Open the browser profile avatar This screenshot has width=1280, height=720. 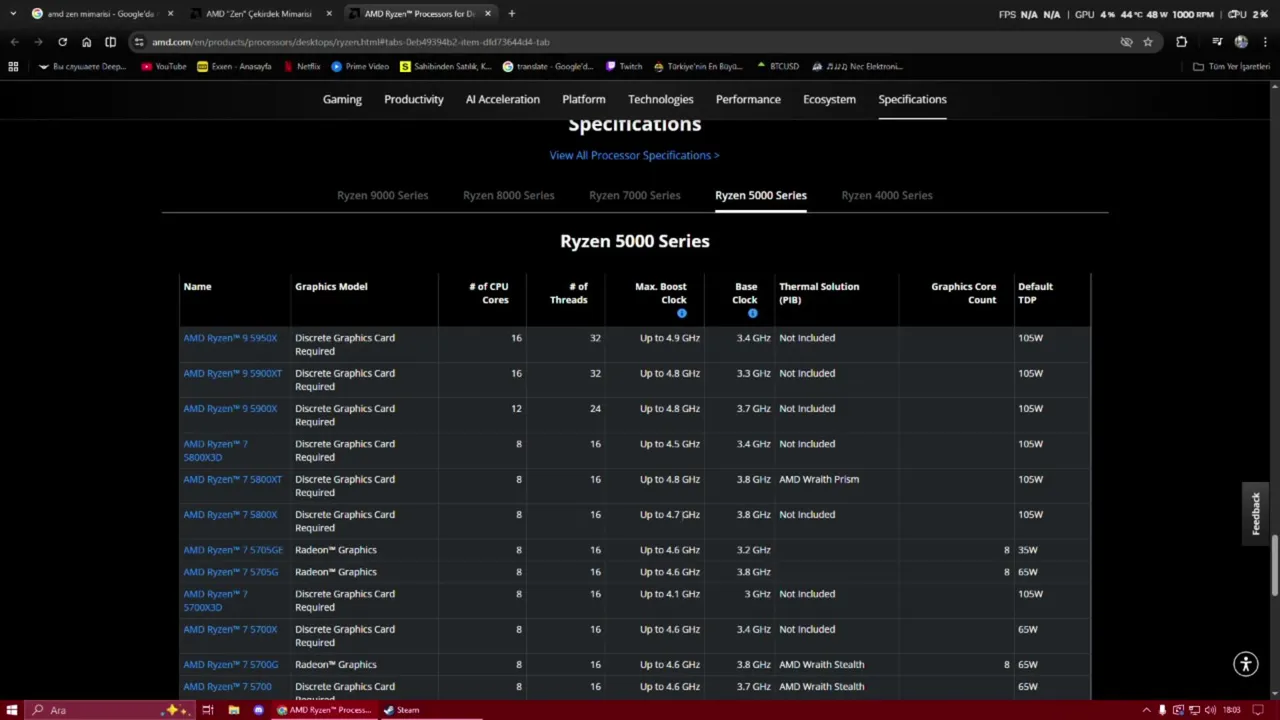coord(1241,42)
